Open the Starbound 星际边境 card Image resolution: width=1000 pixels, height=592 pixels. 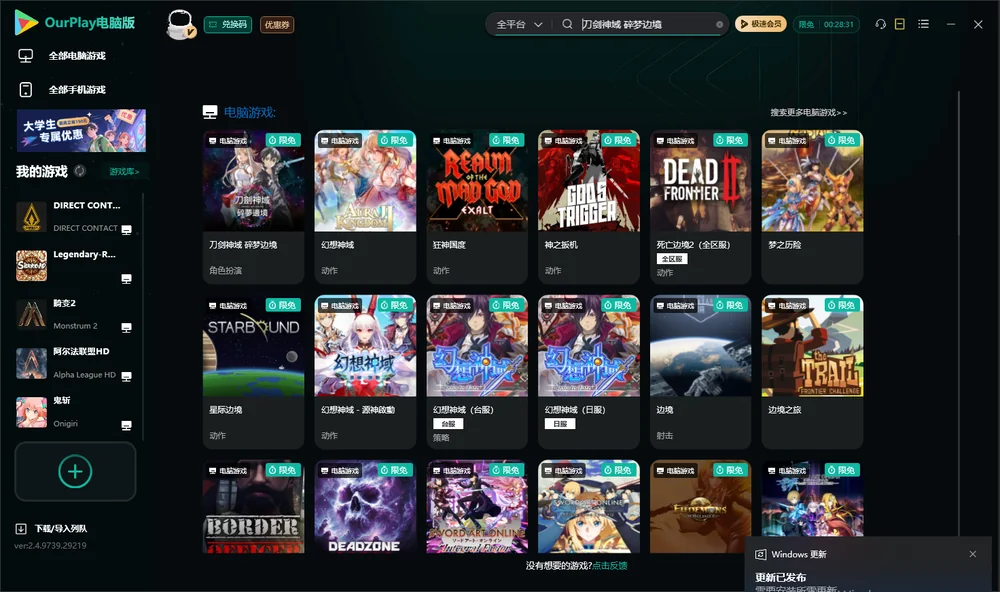[253, 372]
